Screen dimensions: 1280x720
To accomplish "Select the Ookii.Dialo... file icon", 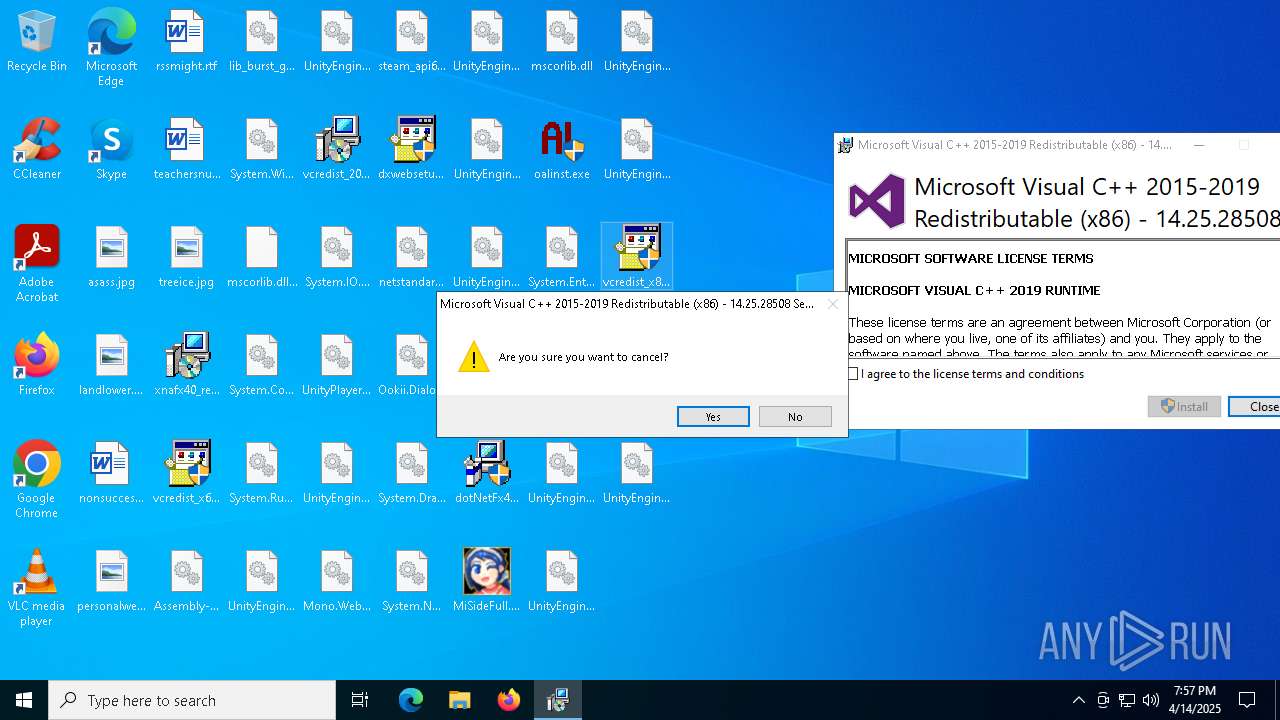I will [x=409, y=366].
